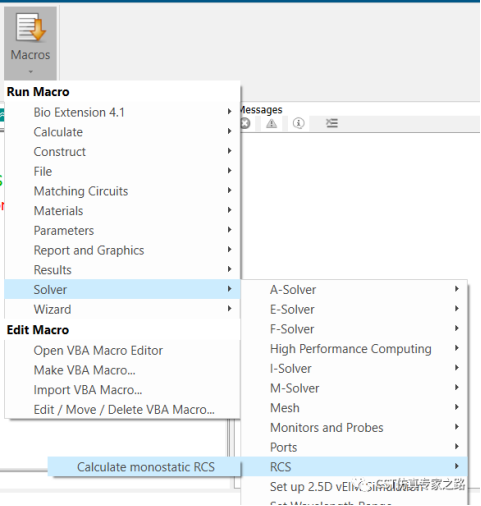Viewport: 481px width, 506px height.
Task: Toggle the info filter icon in Messages
Action: coord(298,123)
